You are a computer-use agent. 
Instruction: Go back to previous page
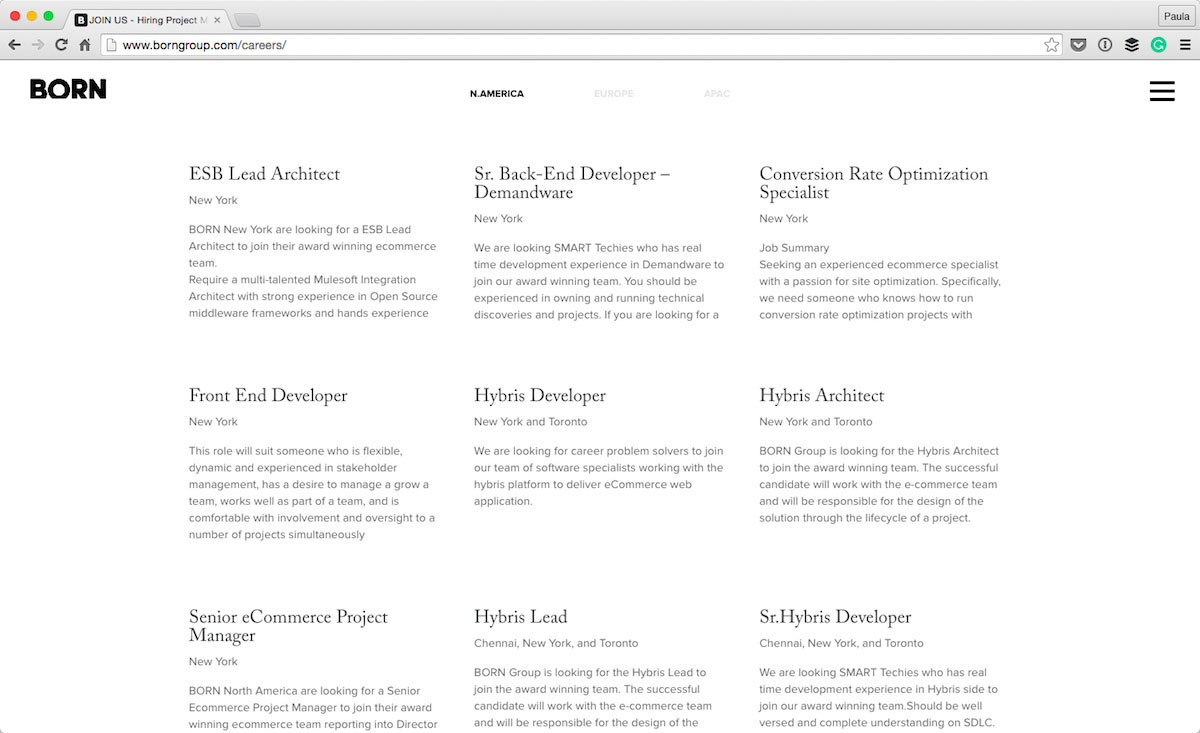(14, 44)
